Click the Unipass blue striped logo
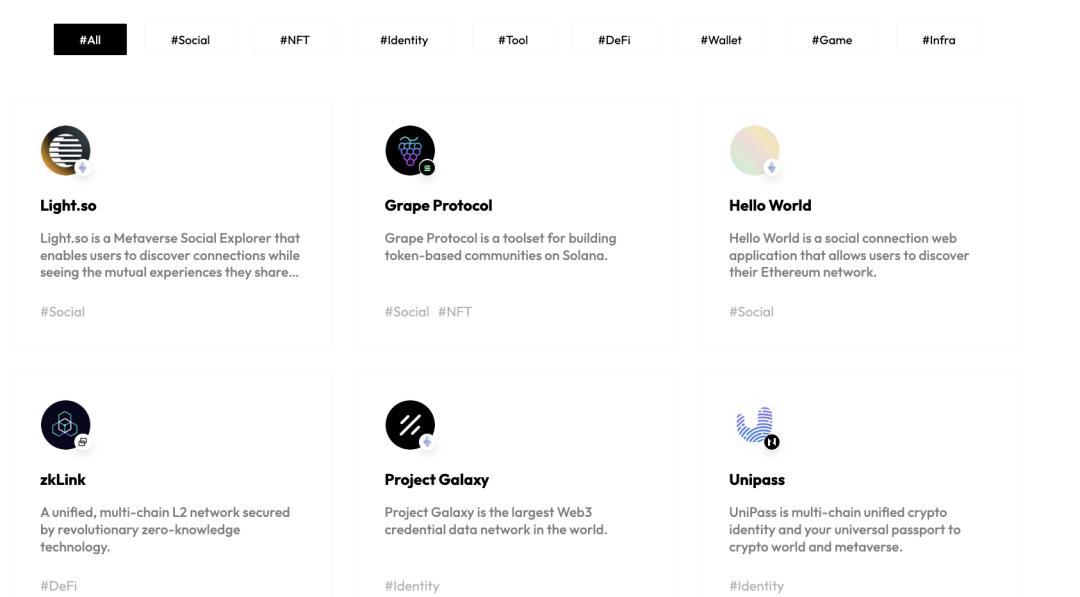 (x=754, y=424)
